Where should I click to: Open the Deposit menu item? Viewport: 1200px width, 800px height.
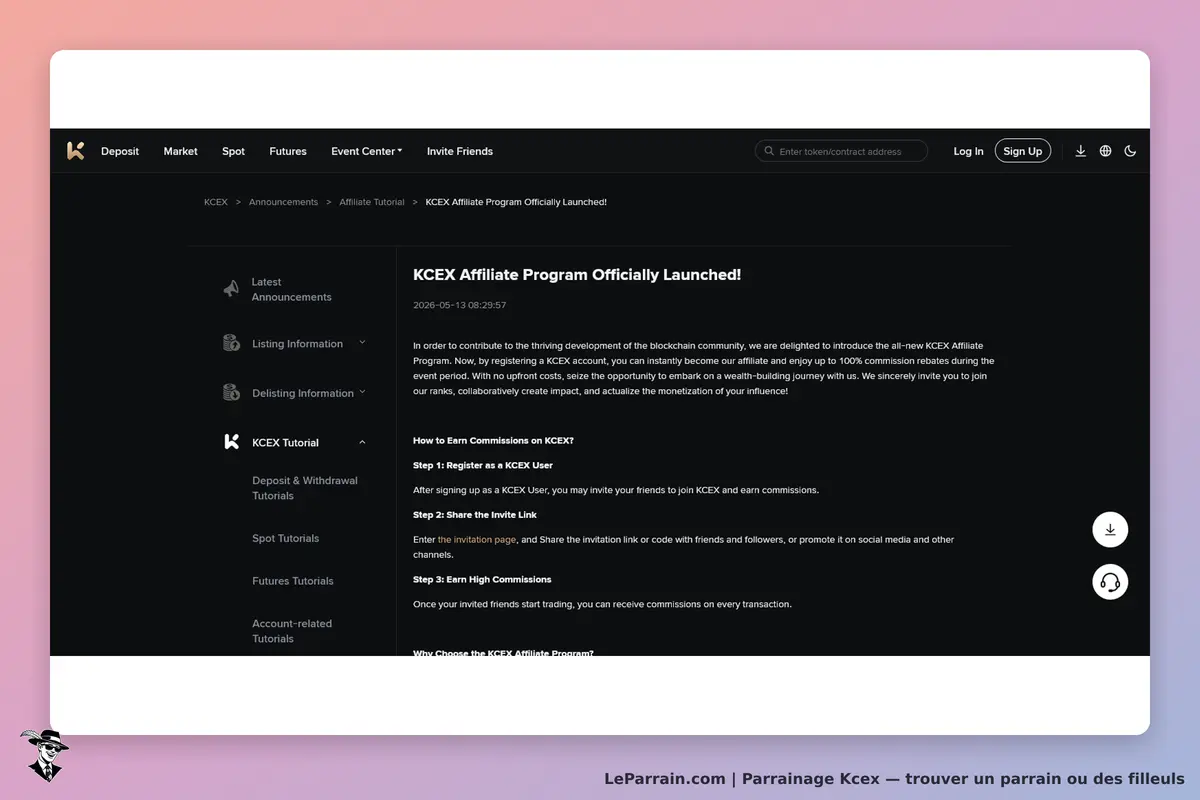tap(120, 151)
